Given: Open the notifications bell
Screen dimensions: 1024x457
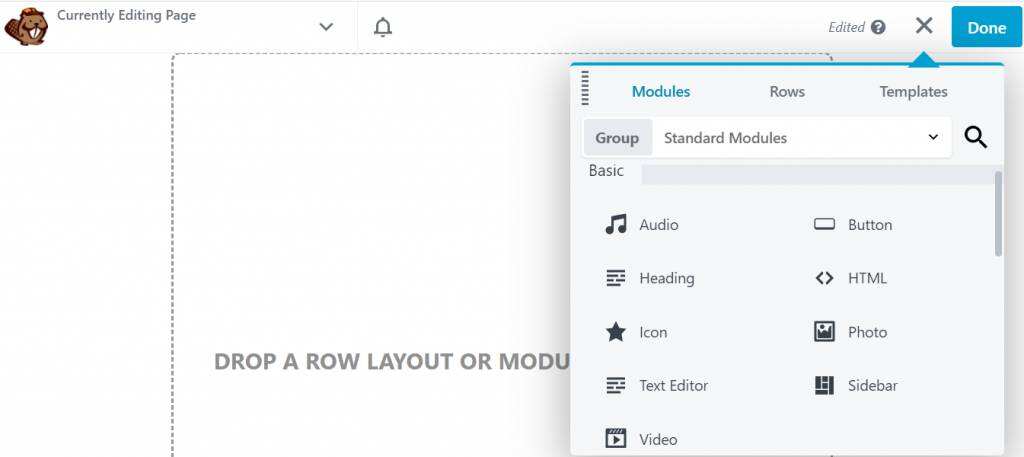Looking at the screenshot, I should coord(383,27).
